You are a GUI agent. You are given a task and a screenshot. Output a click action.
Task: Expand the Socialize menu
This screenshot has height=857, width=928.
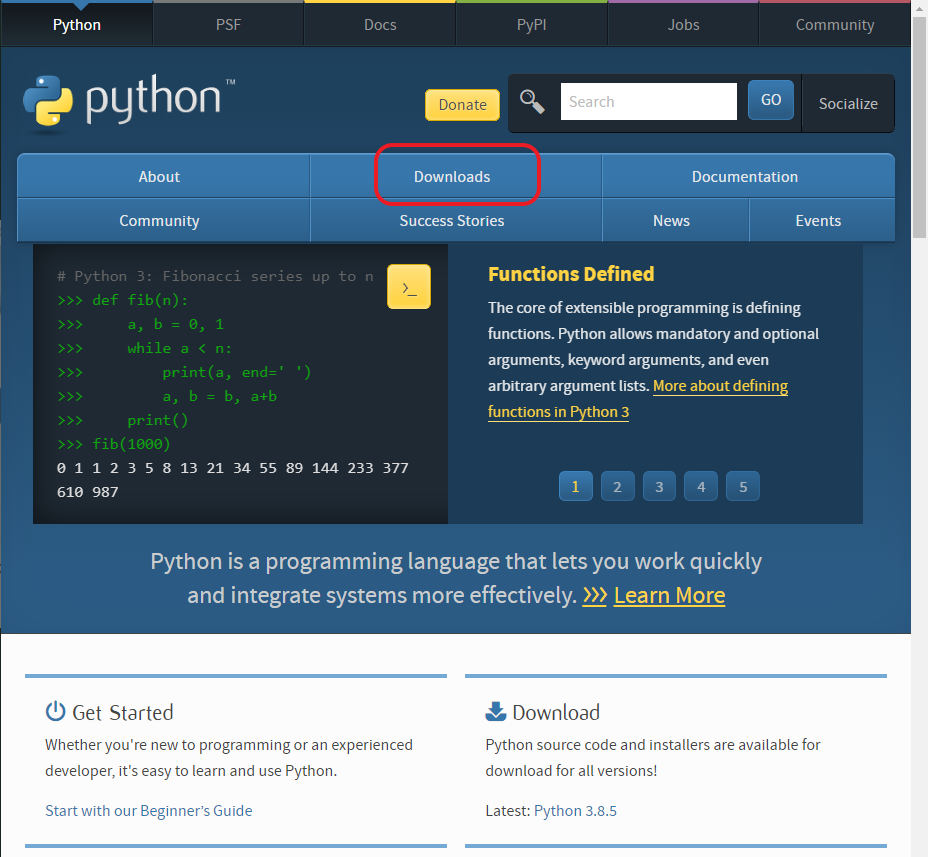point(848,103)
